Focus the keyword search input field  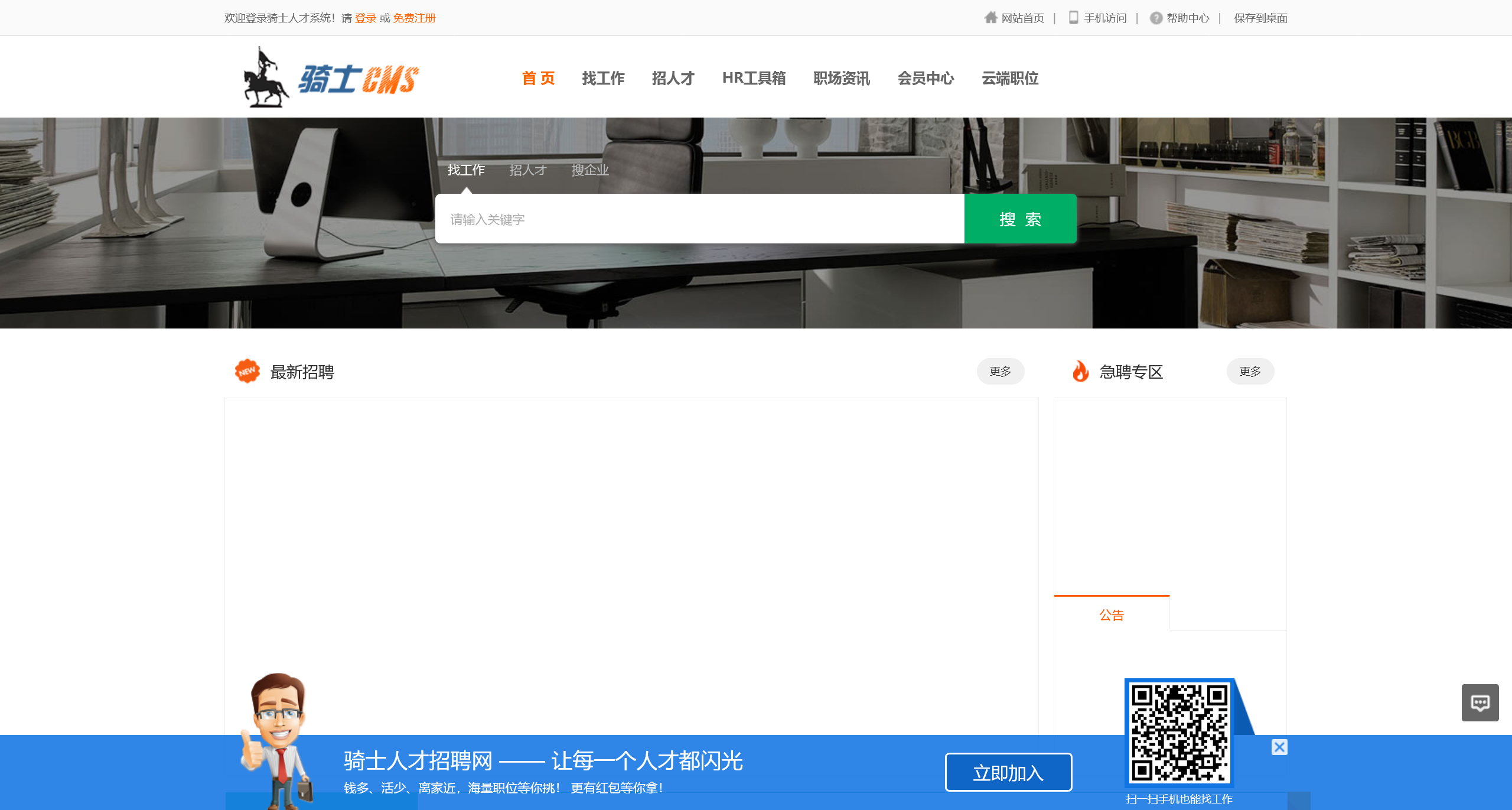pos(699,219)
